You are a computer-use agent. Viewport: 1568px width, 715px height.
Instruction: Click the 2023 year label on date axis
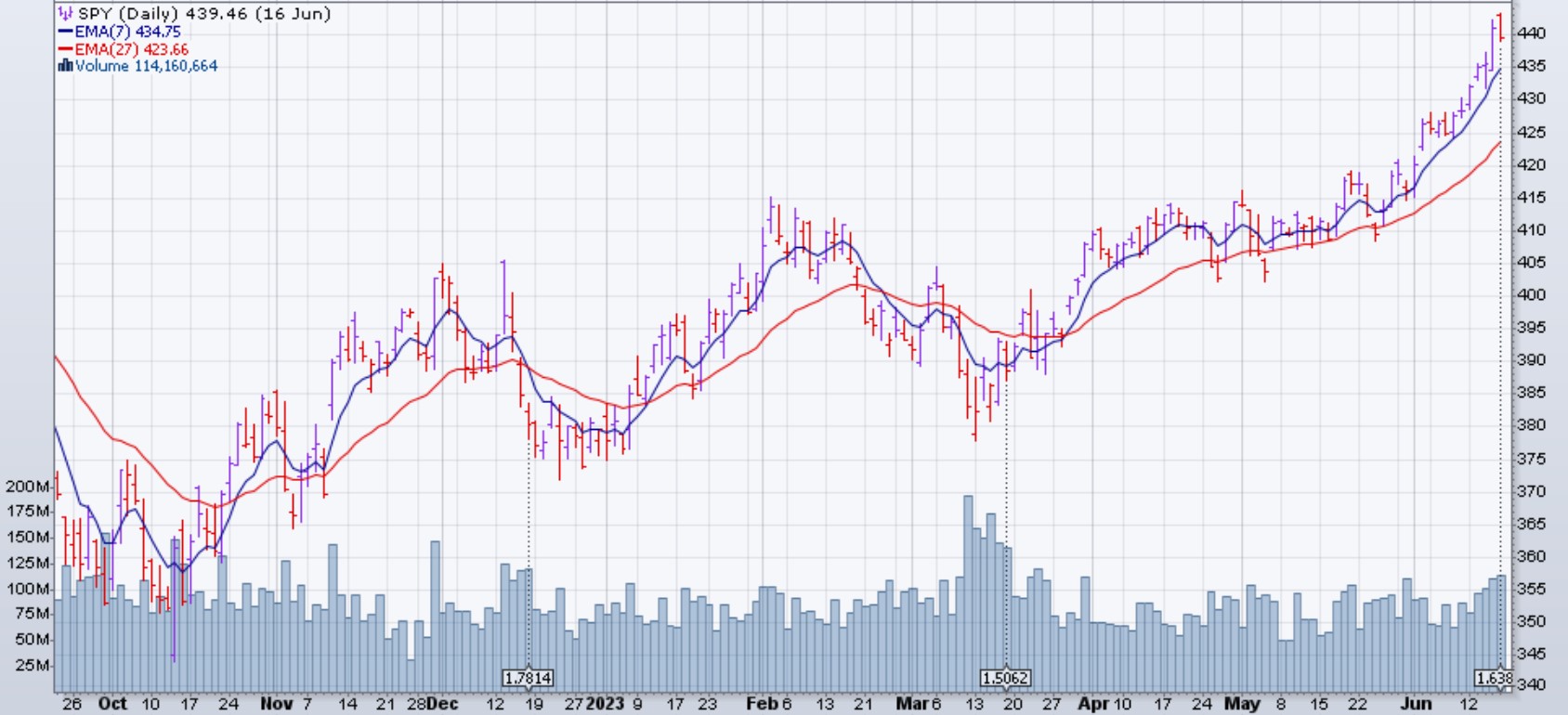pos(605,704)
